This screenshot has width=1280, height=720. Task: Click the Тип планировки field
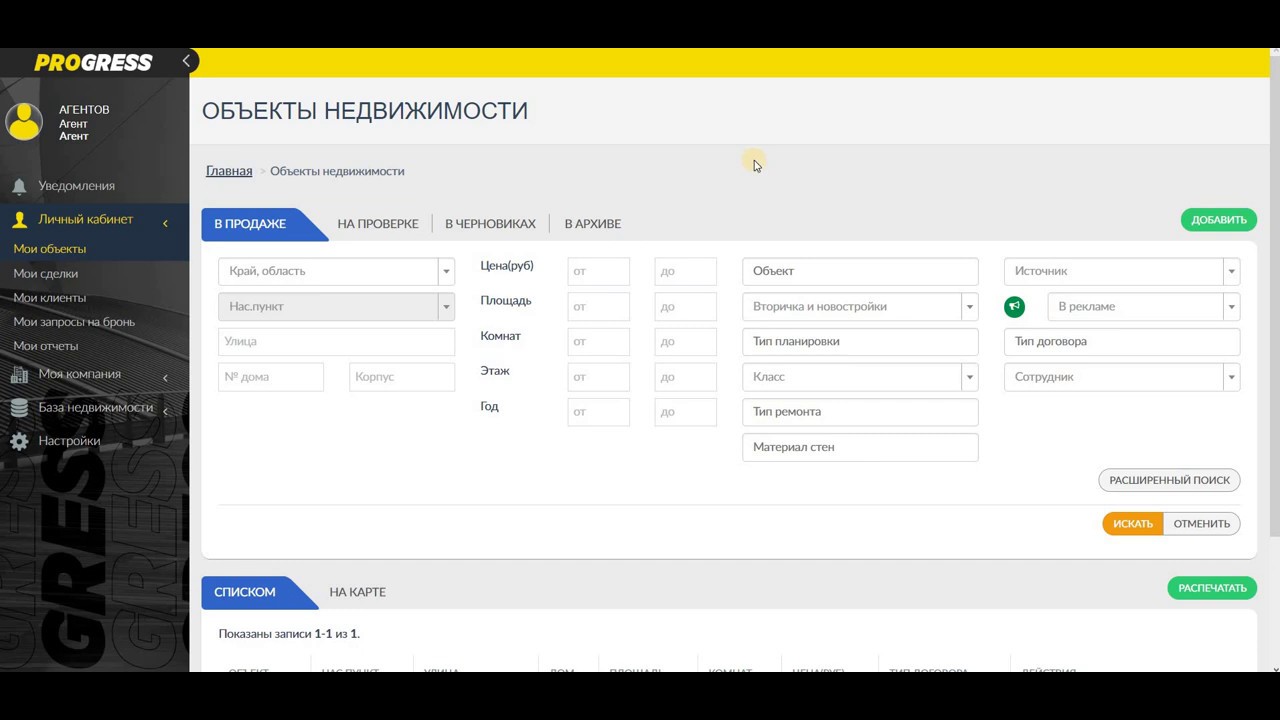tap(860, 341)
